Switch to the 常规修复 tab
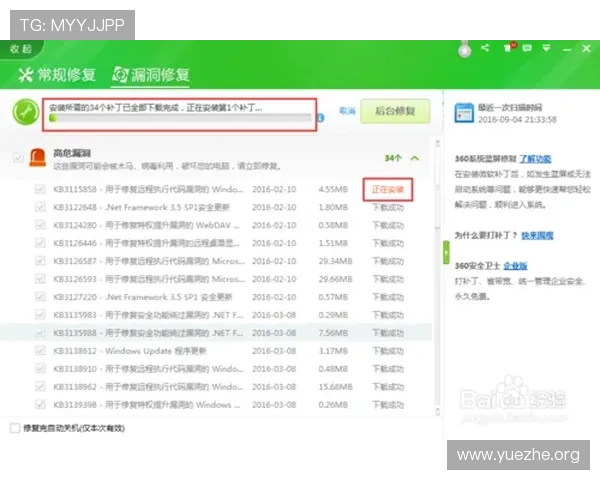 [57, 75]
